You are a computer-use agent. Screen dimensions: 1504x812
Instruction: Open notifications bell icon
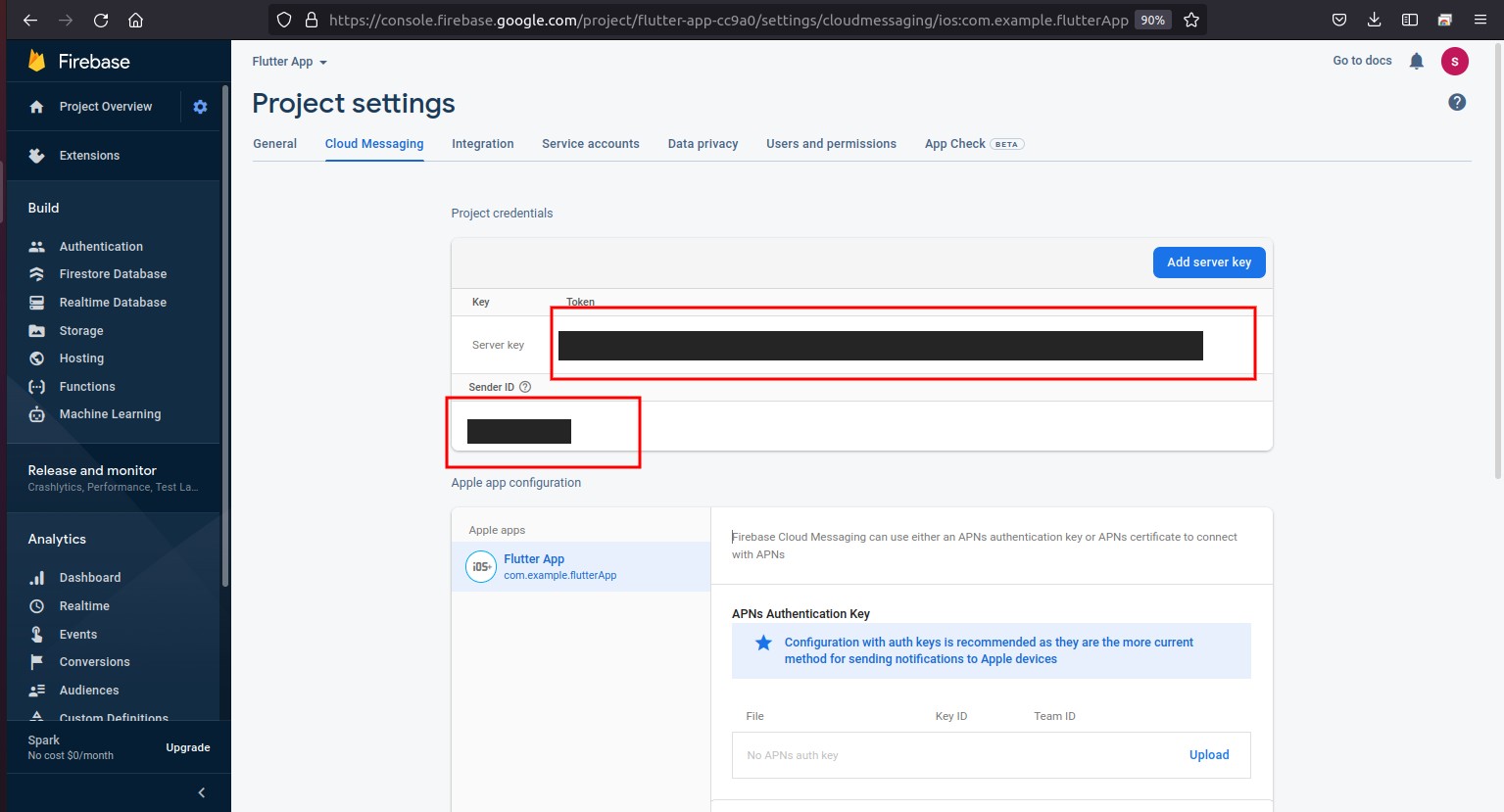click(1416, 61)
